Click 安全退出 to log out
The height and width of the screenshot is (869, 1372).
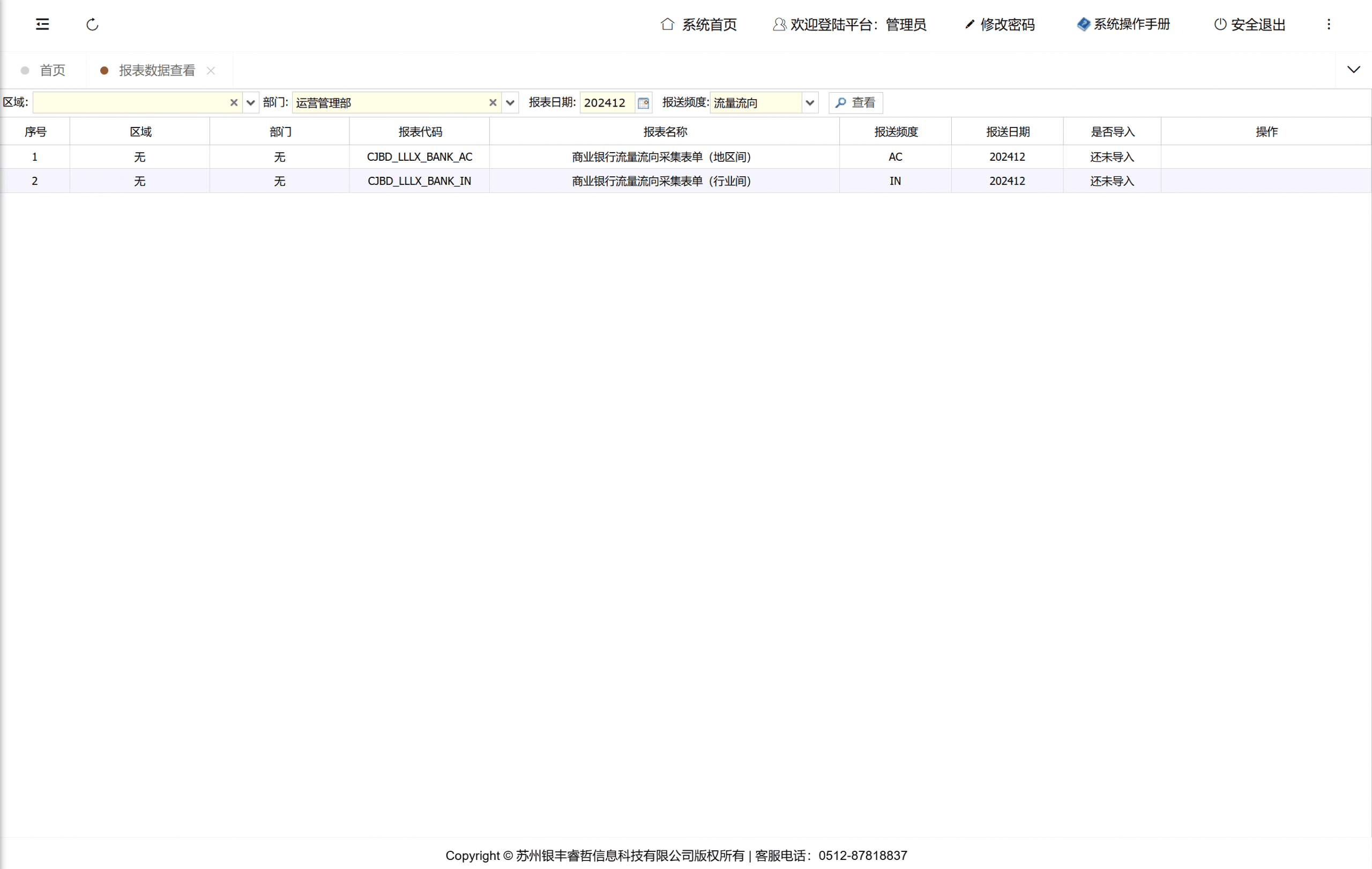[x=1250, y=25]
